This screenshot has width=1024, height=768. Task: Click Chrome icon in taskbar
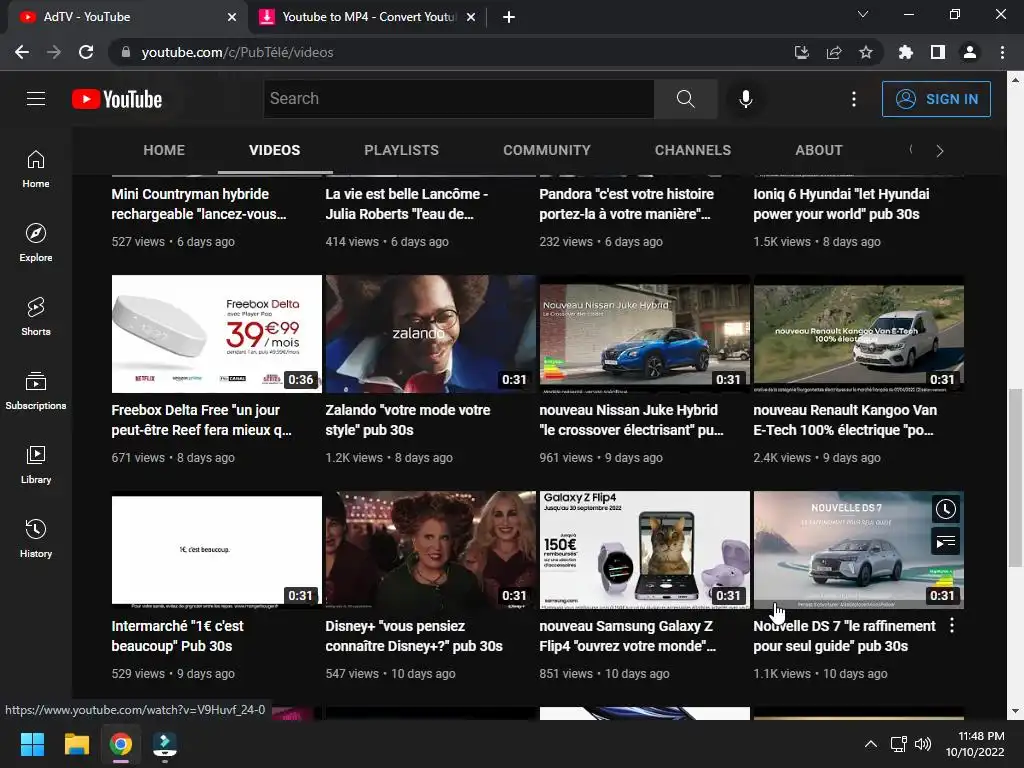(x=121, y=744)
